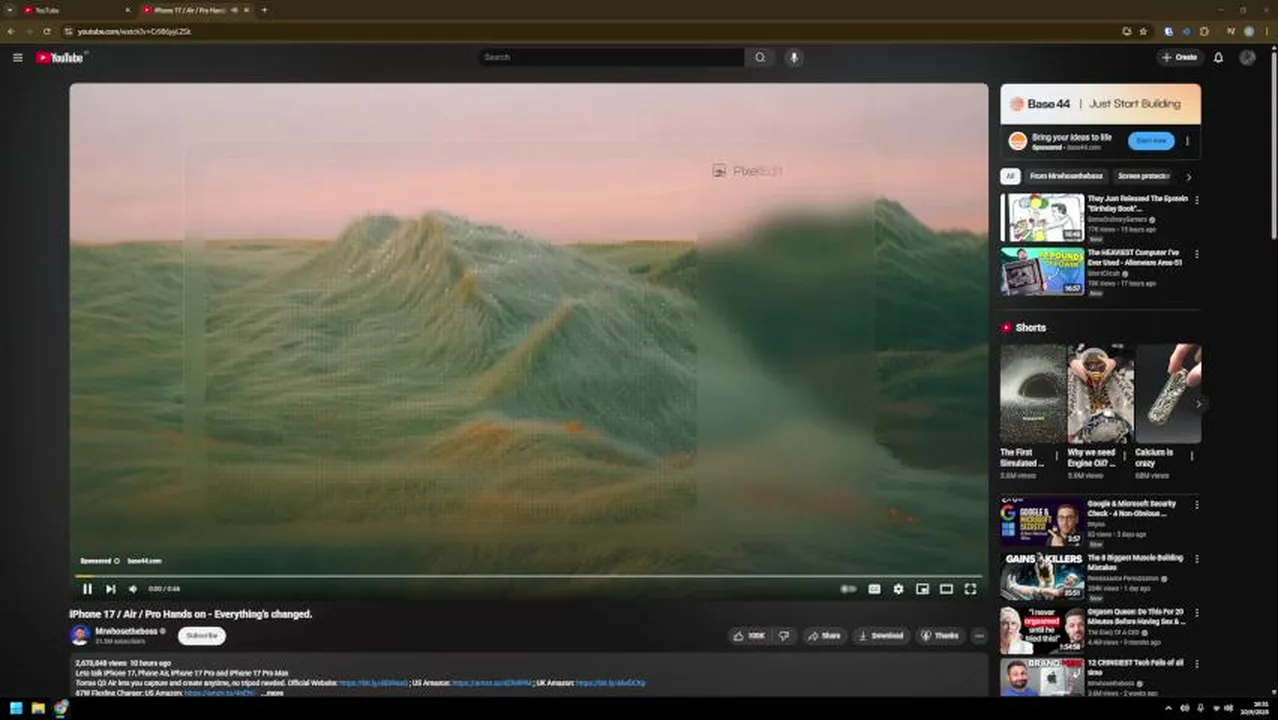Show next Shorts with the arrow
Image resolution: width=1278 pixels, height=720 pixels.
pos(1199,404)
